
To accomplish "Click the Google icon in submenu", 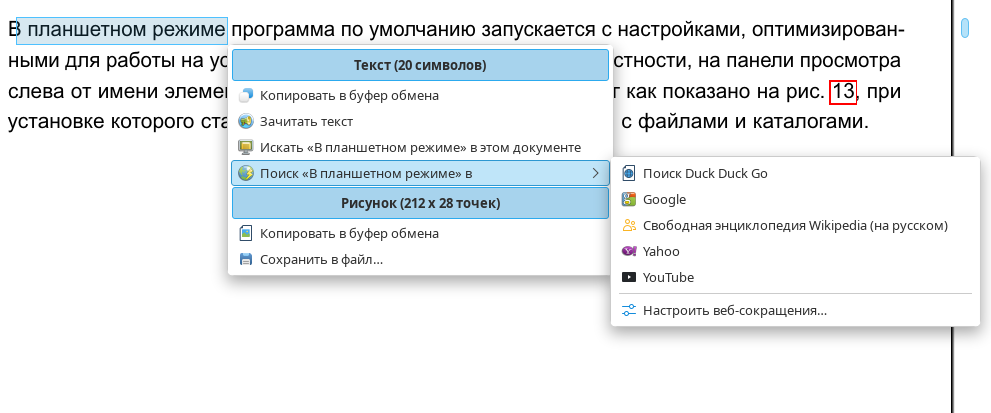I will click(628, 199).
